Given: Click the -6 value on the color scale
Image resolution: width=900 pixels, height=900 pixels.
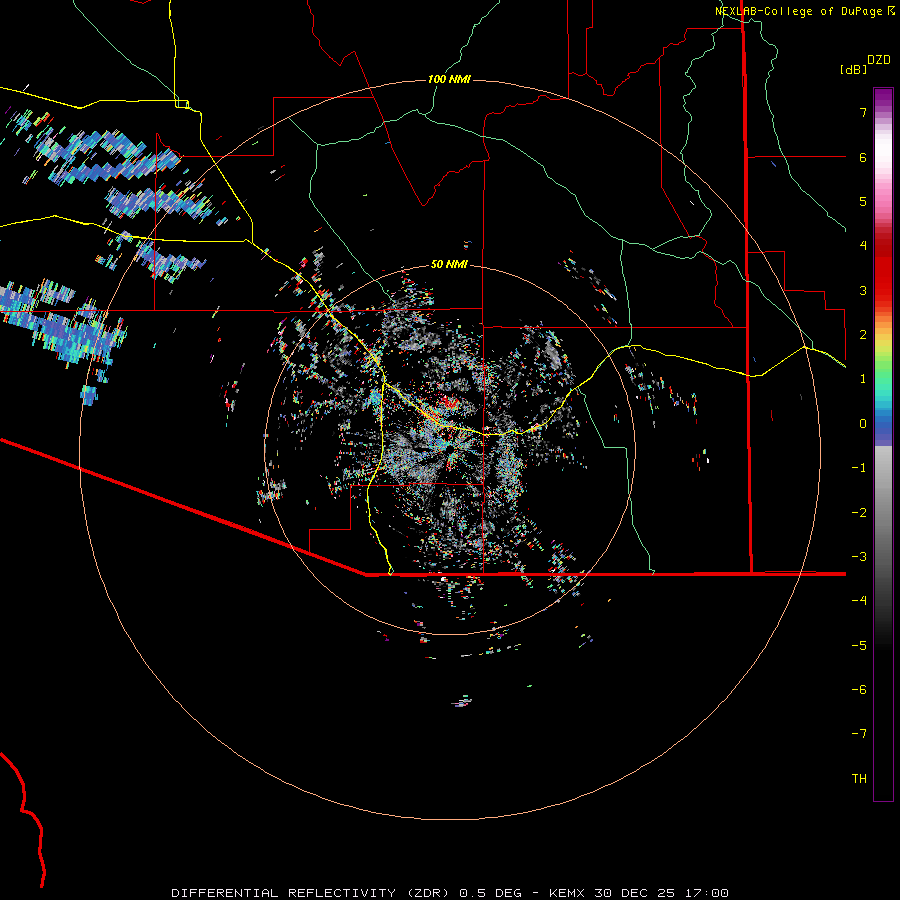Looking at the screenshot, I should tap(859, 690).
